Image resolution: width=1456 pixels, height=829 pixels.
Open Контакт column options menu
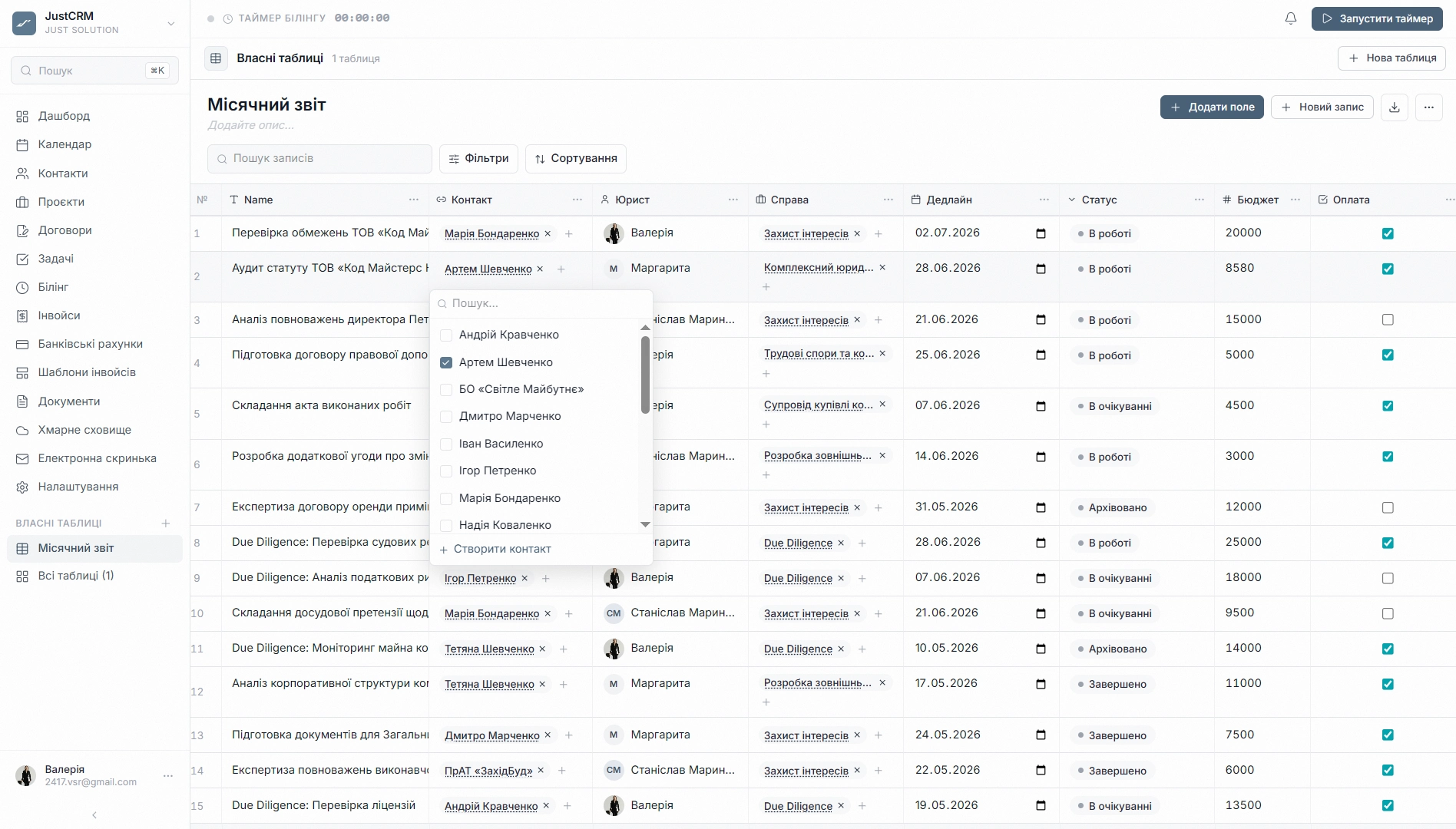coord(577,200)
